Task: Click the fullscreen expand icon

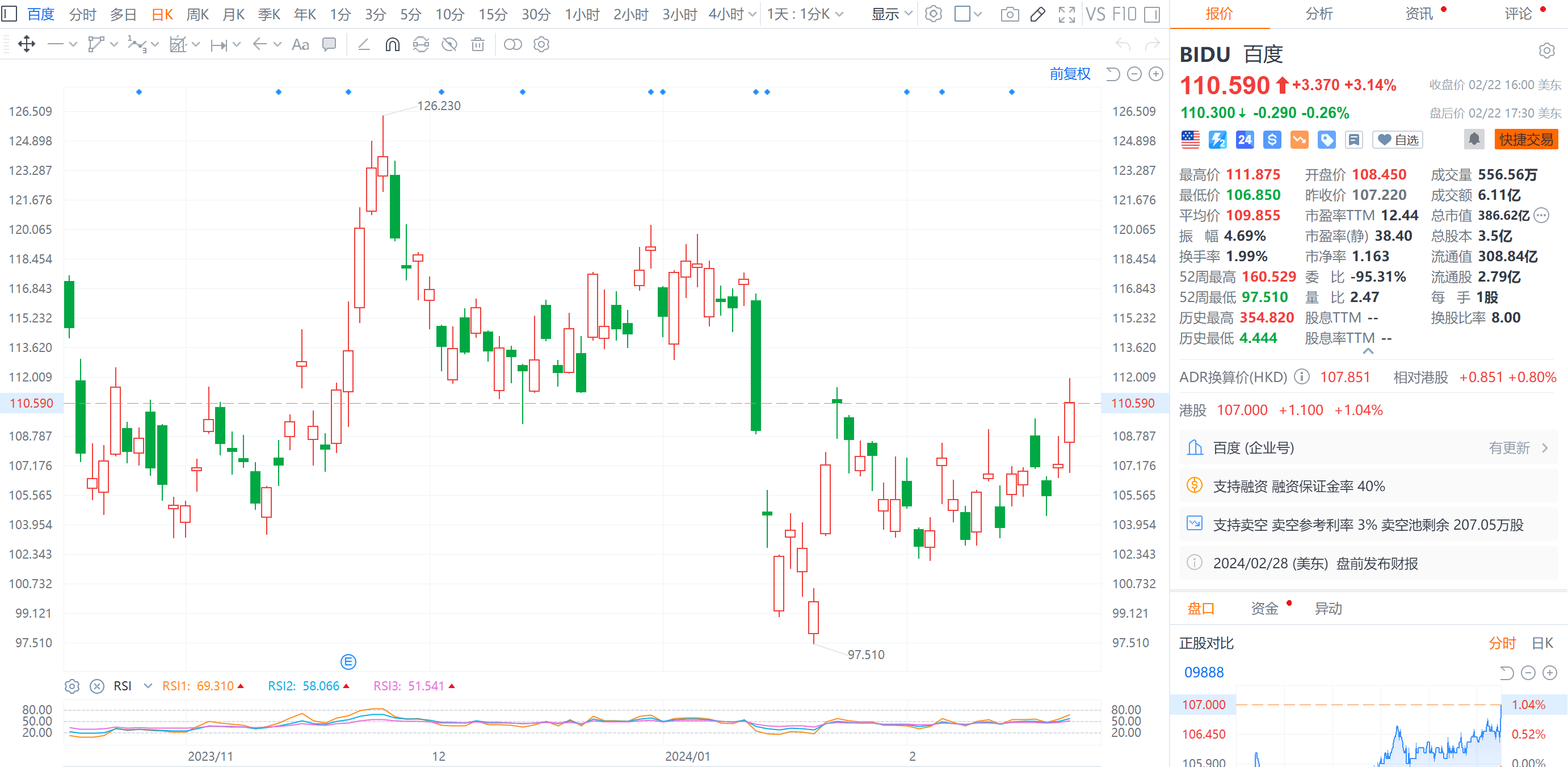Action: coord(1066,15)
